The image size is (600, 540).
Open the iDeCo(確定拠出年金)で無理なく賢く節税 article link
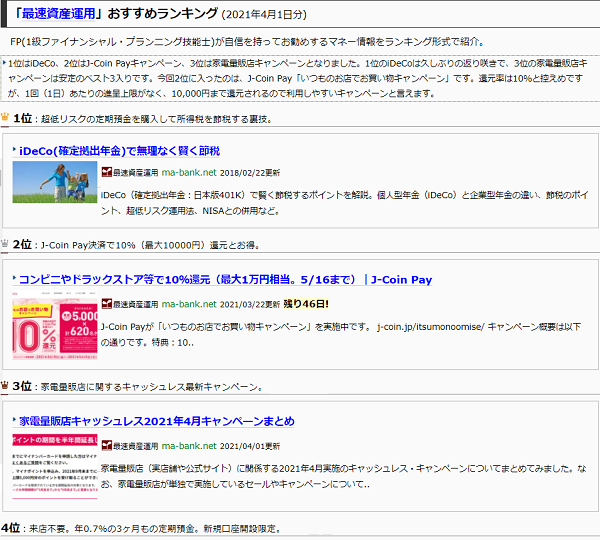119,151
